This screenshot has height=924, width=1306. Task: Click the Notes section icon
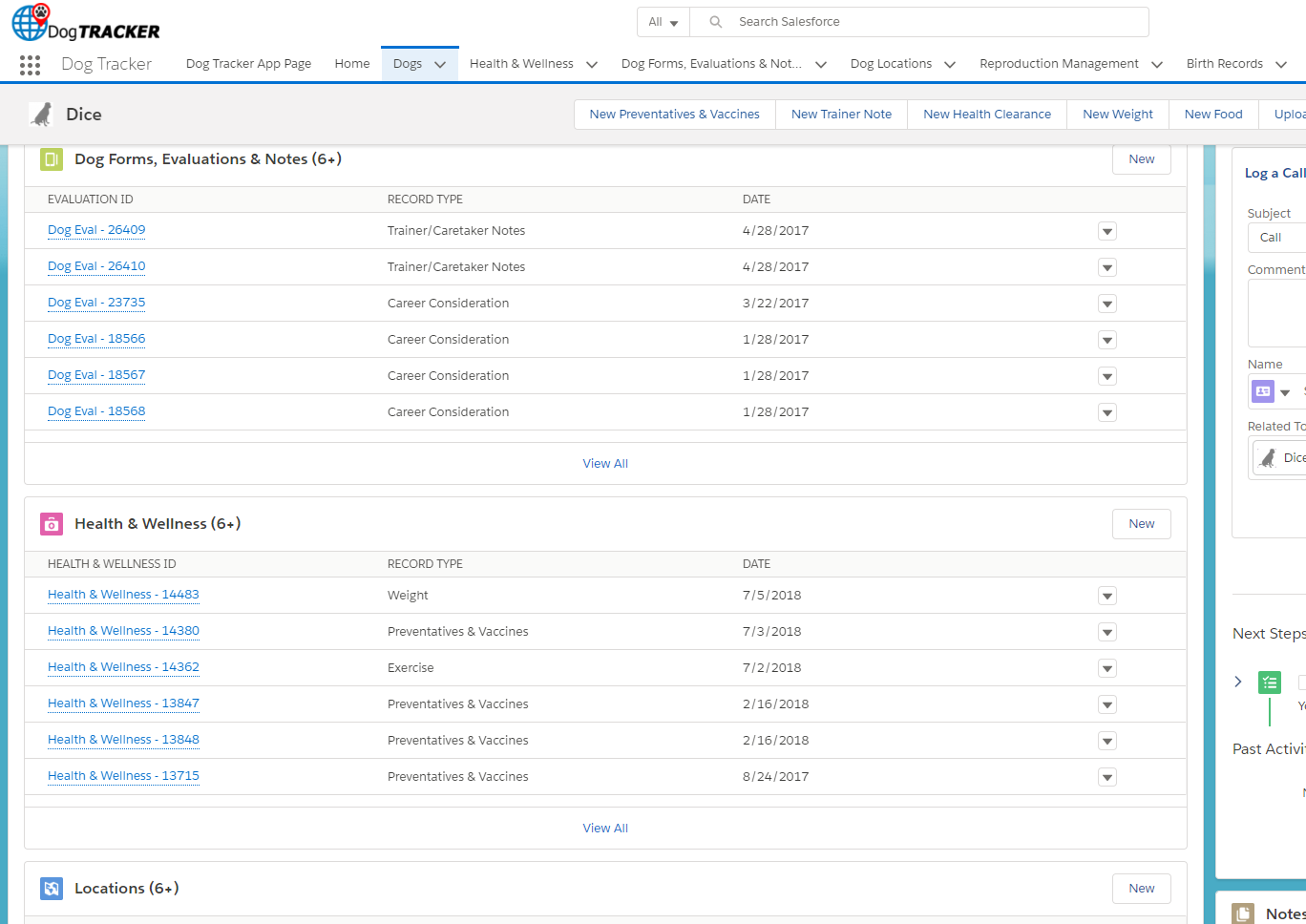click(1243, 913)
